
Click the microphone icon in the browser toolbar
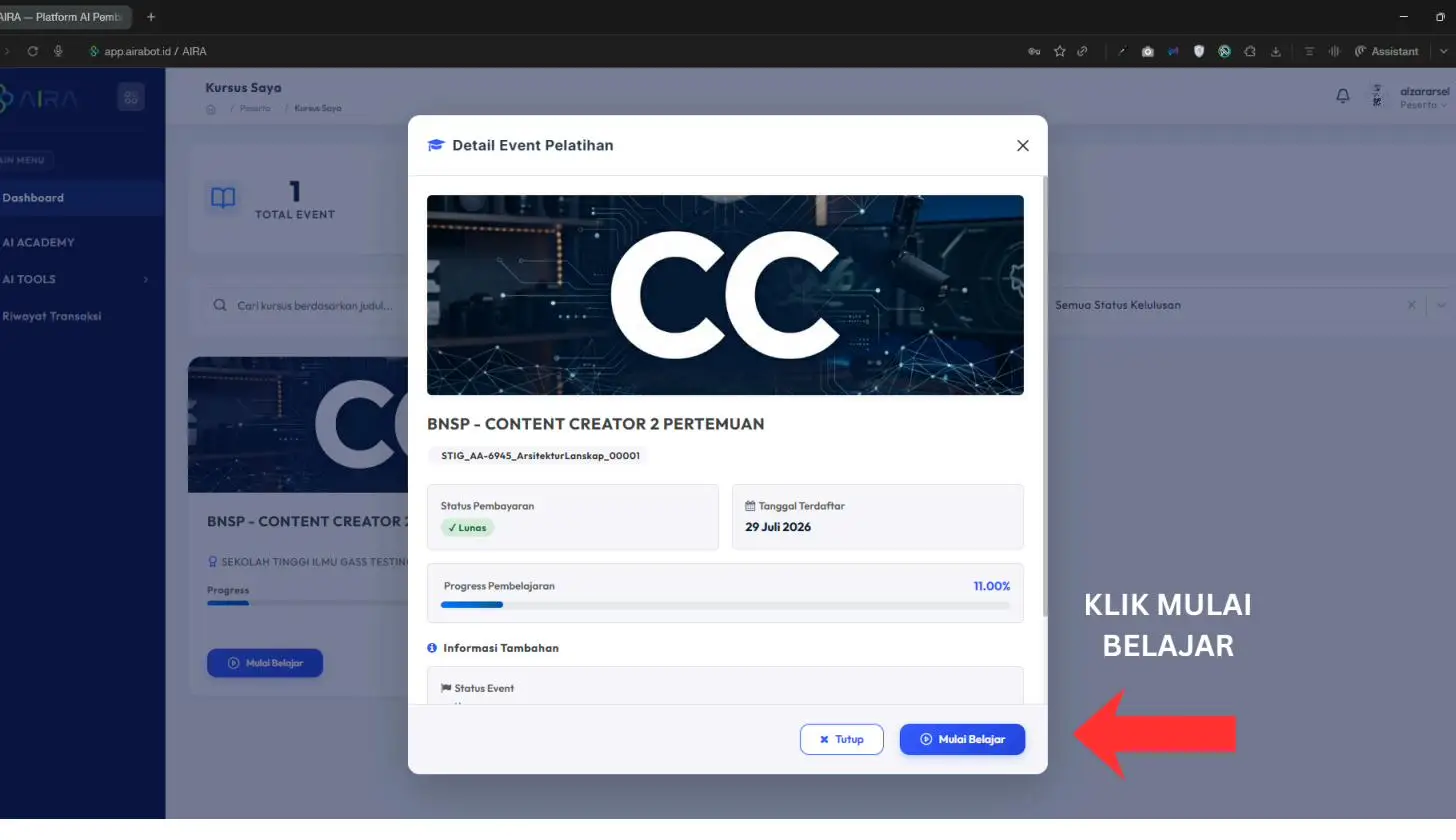[x=58, y=51]
